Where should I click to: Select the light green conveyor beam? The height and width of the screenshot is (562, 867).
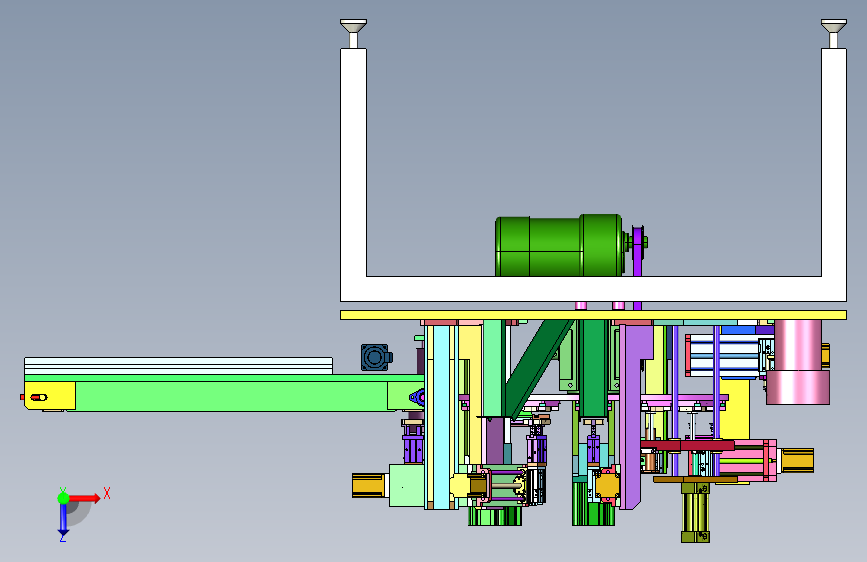231,396
